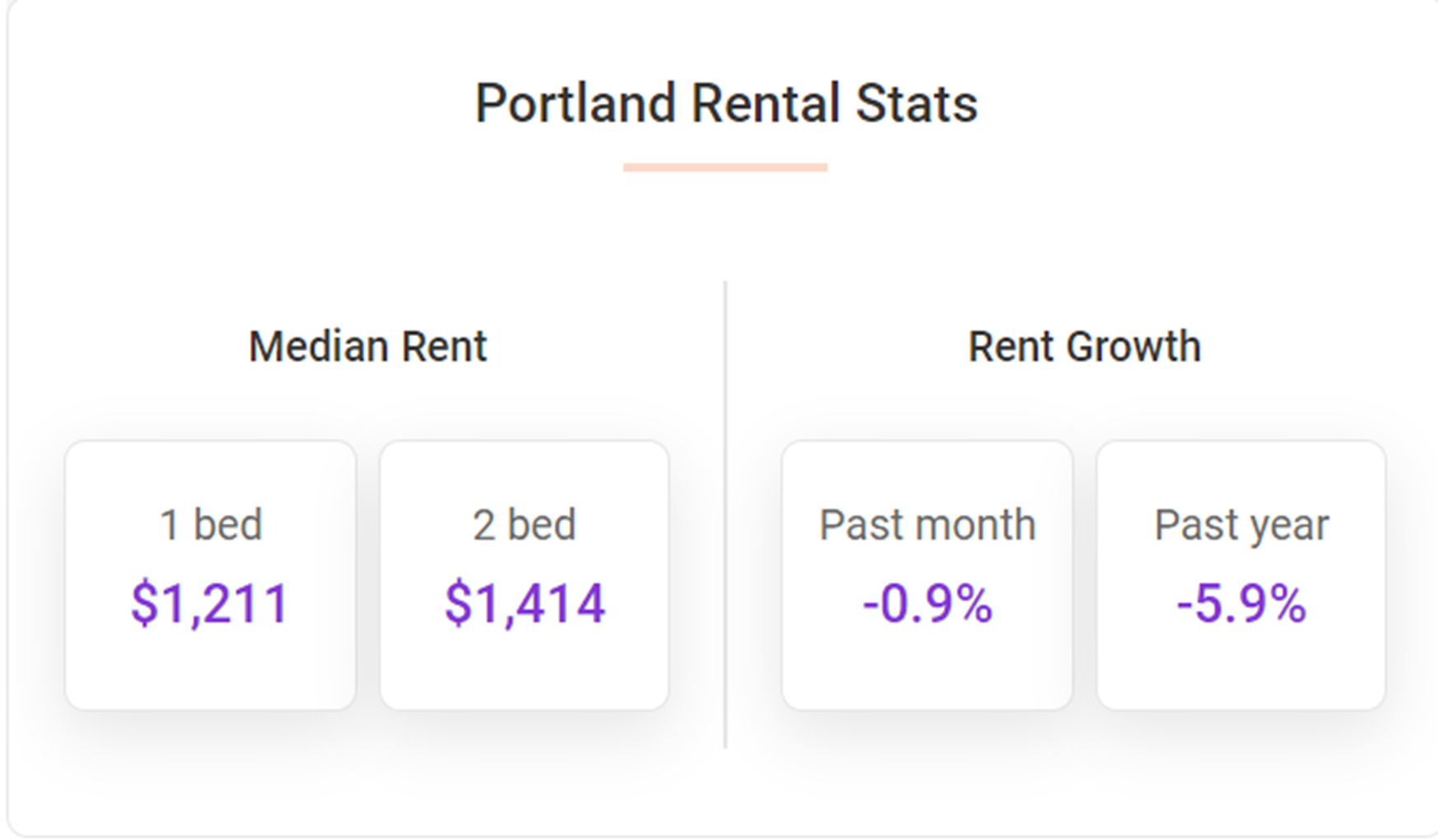Viewport: 1438px width, 840px height.
Task: Select the 1 bed median rent card
Action: pyautogui.click(x=211, y=575)
